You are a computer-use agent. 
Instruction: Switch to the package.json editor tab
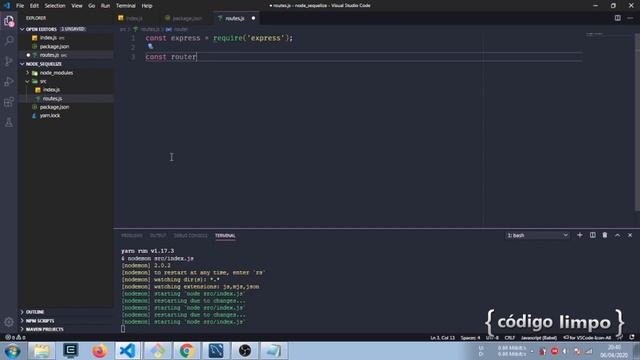(187, 18)
